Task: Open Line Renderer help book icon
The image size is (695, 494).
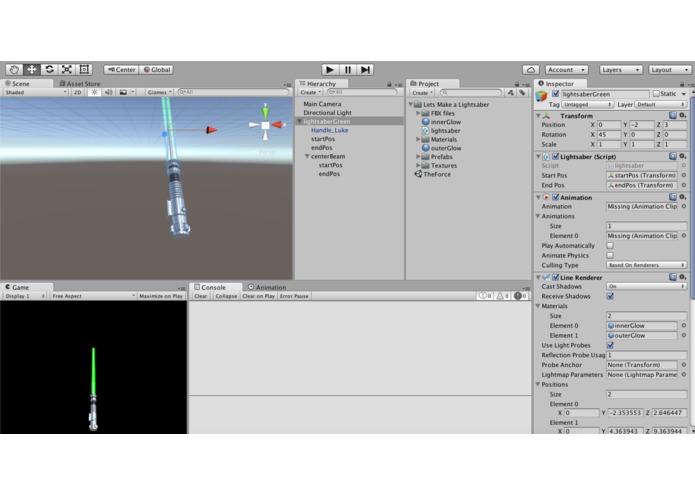Action: point(673,277)
